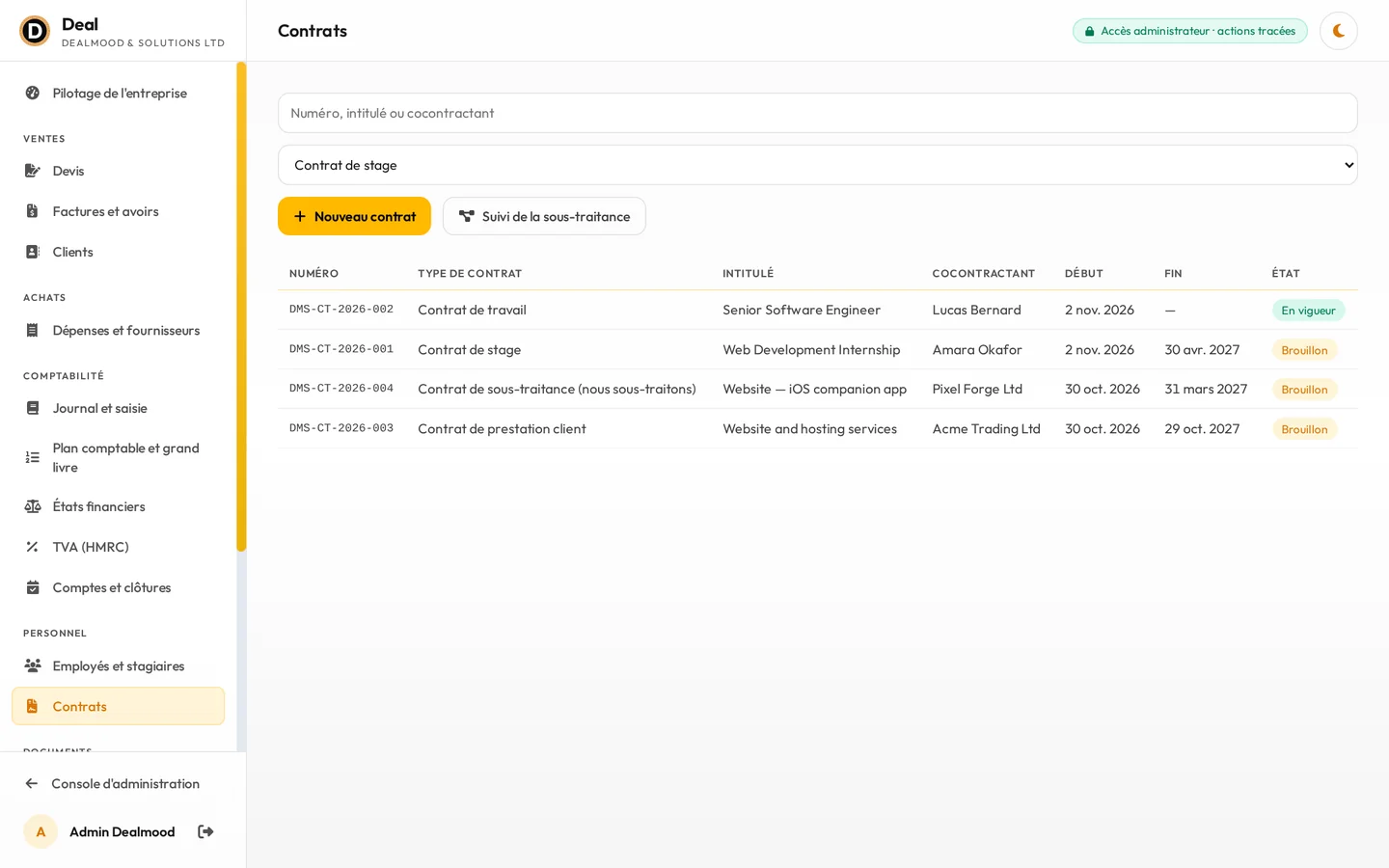Click the Accès administrateur badge
Image resolution: width=1389 pixels, height=868 pixels.
pos(1190,31)
